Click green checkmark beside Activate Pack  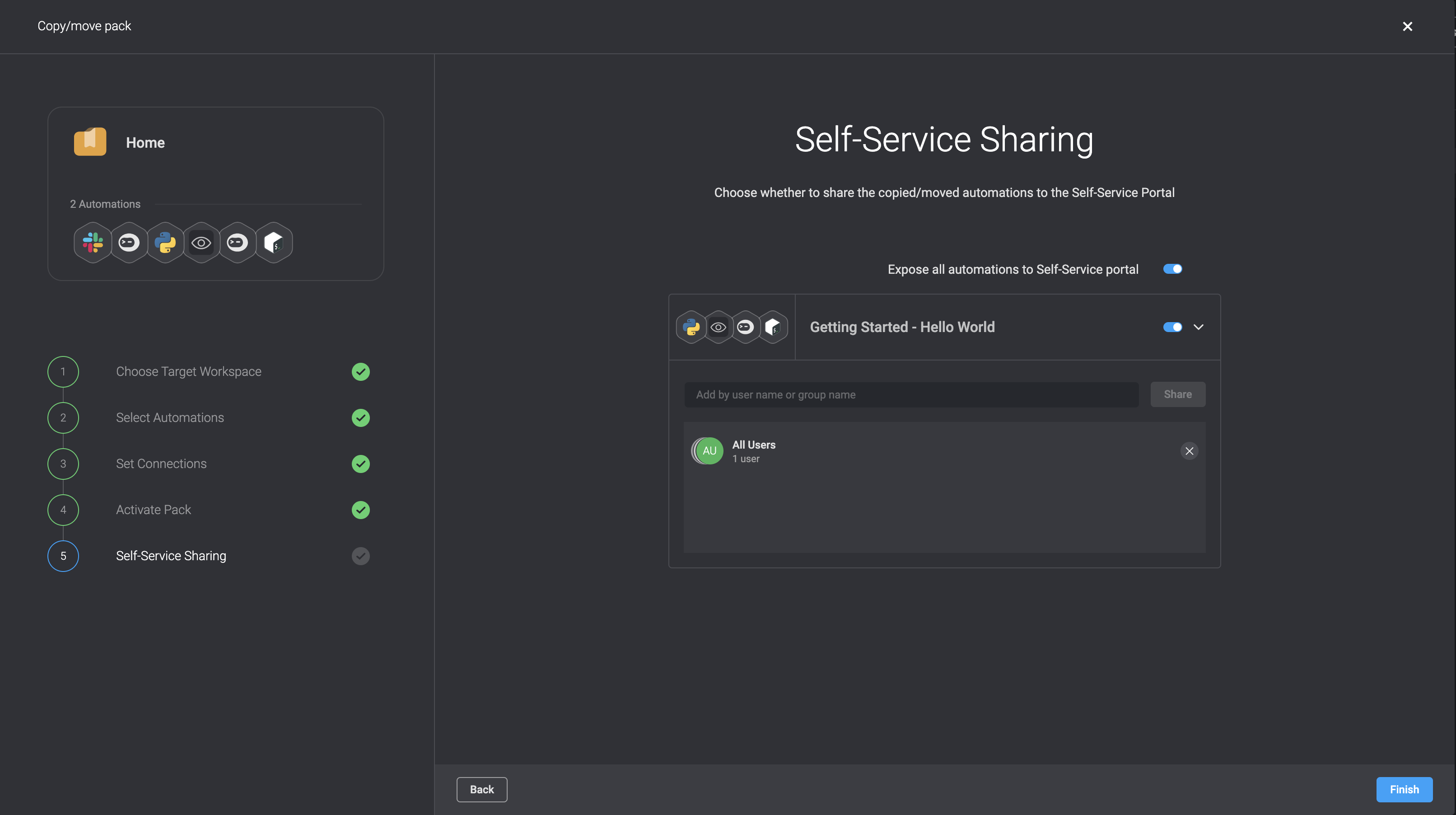click(360, 510)
